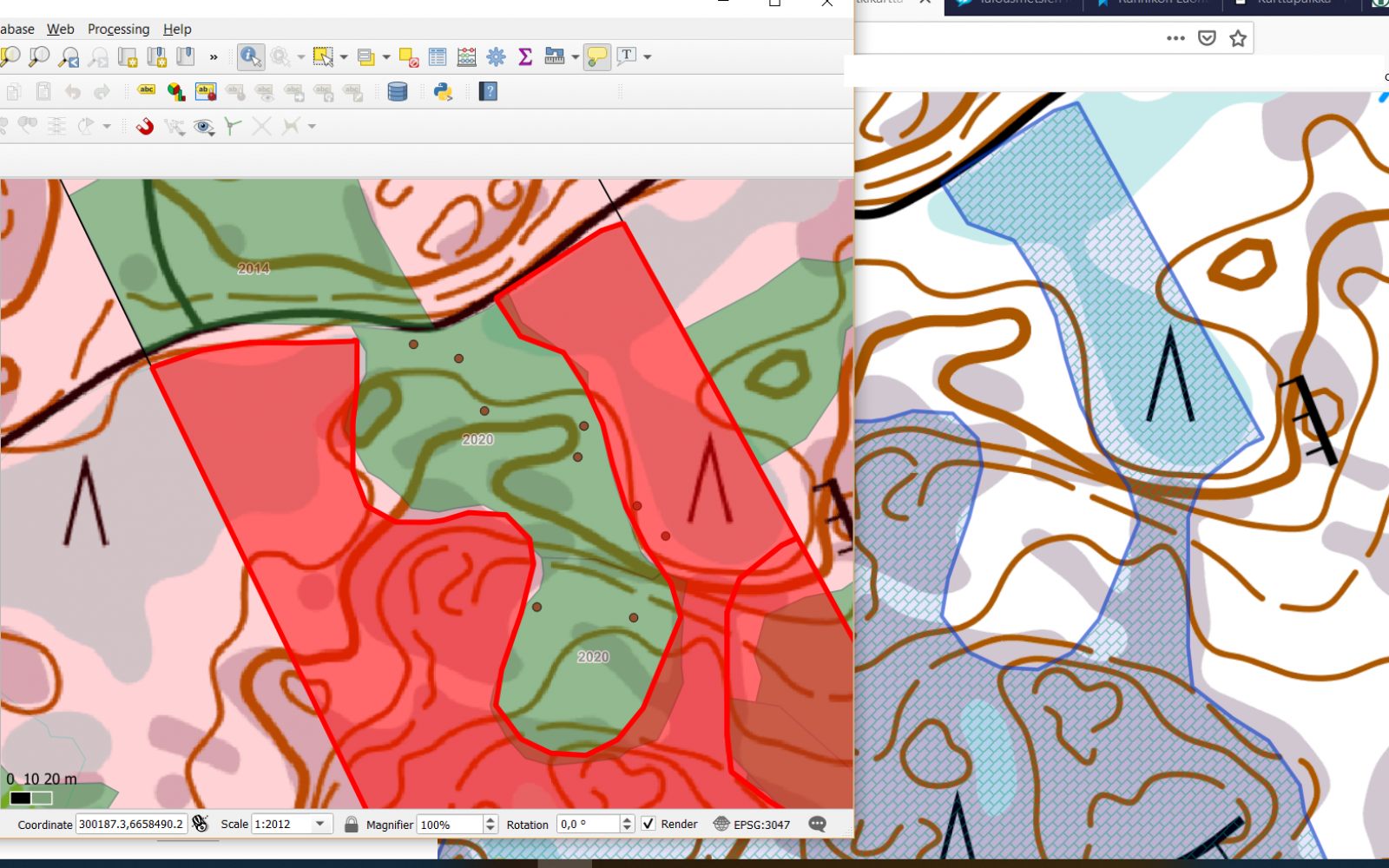Viewport: 1389px width, 868px height.
Task: Open the Select Features tool dropdown arrow
Action: coord(344,57)
